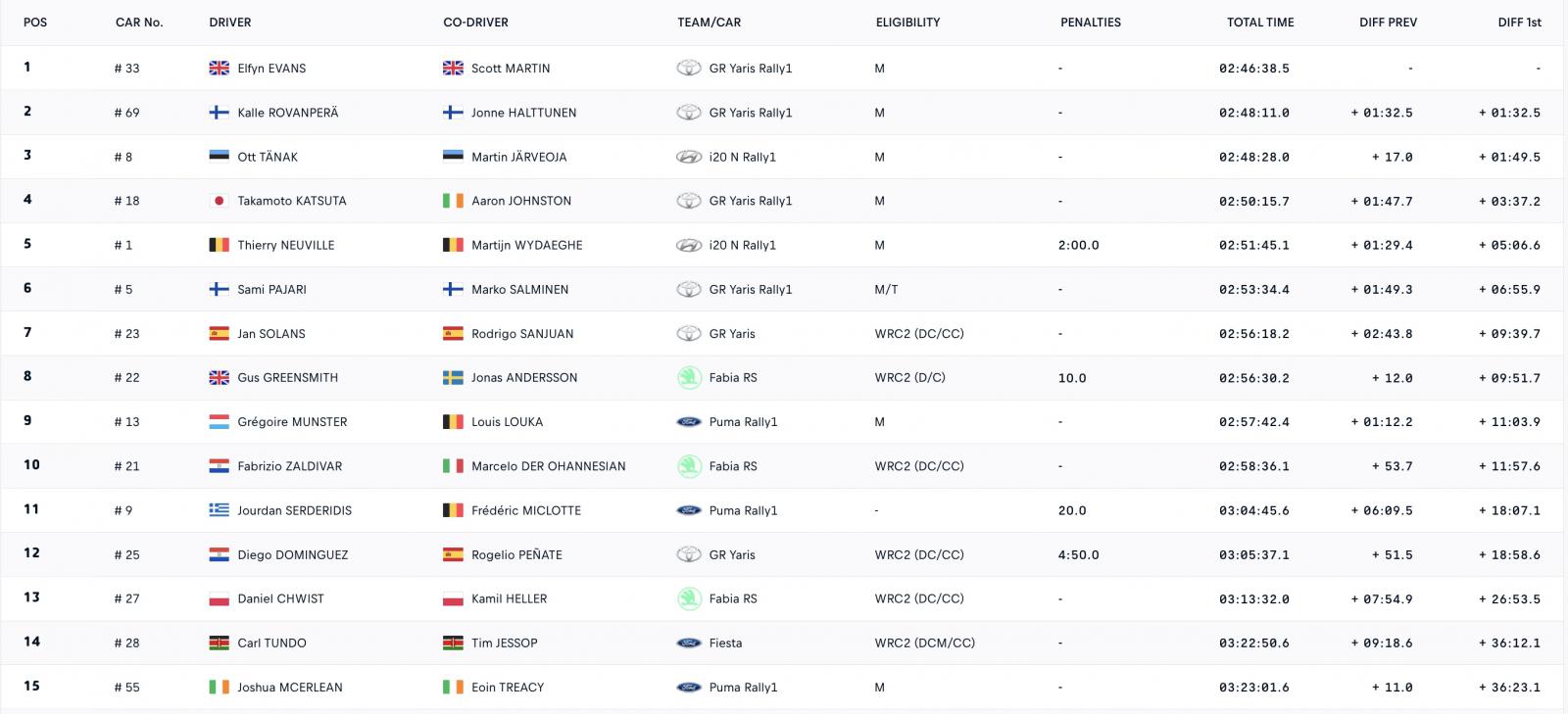Click the UK flag beside Elfyn Evans
This screenshot has height=714, width=1568.
(219, 69)
